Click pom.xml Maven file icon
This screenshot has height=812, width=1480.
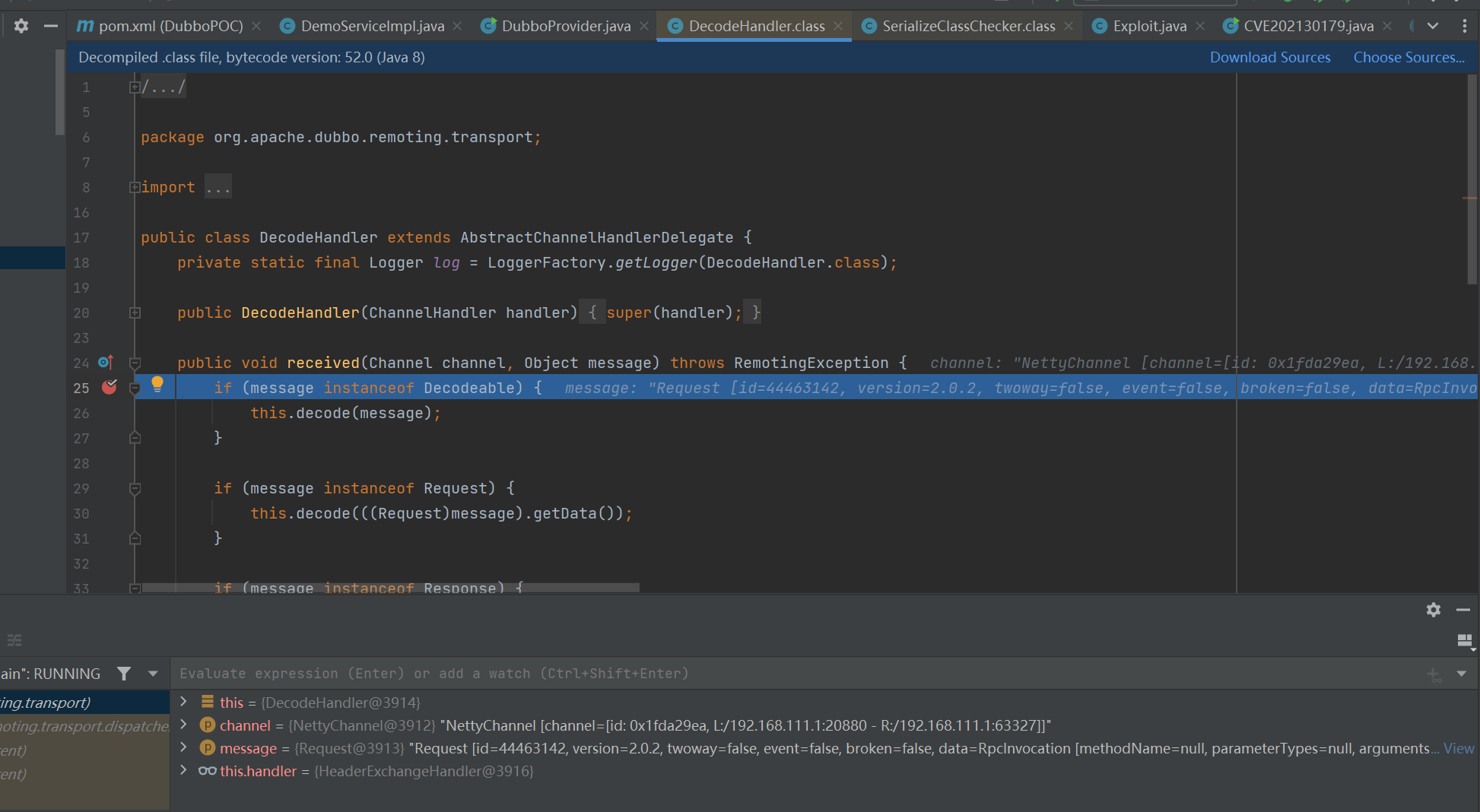coord(85,26)
